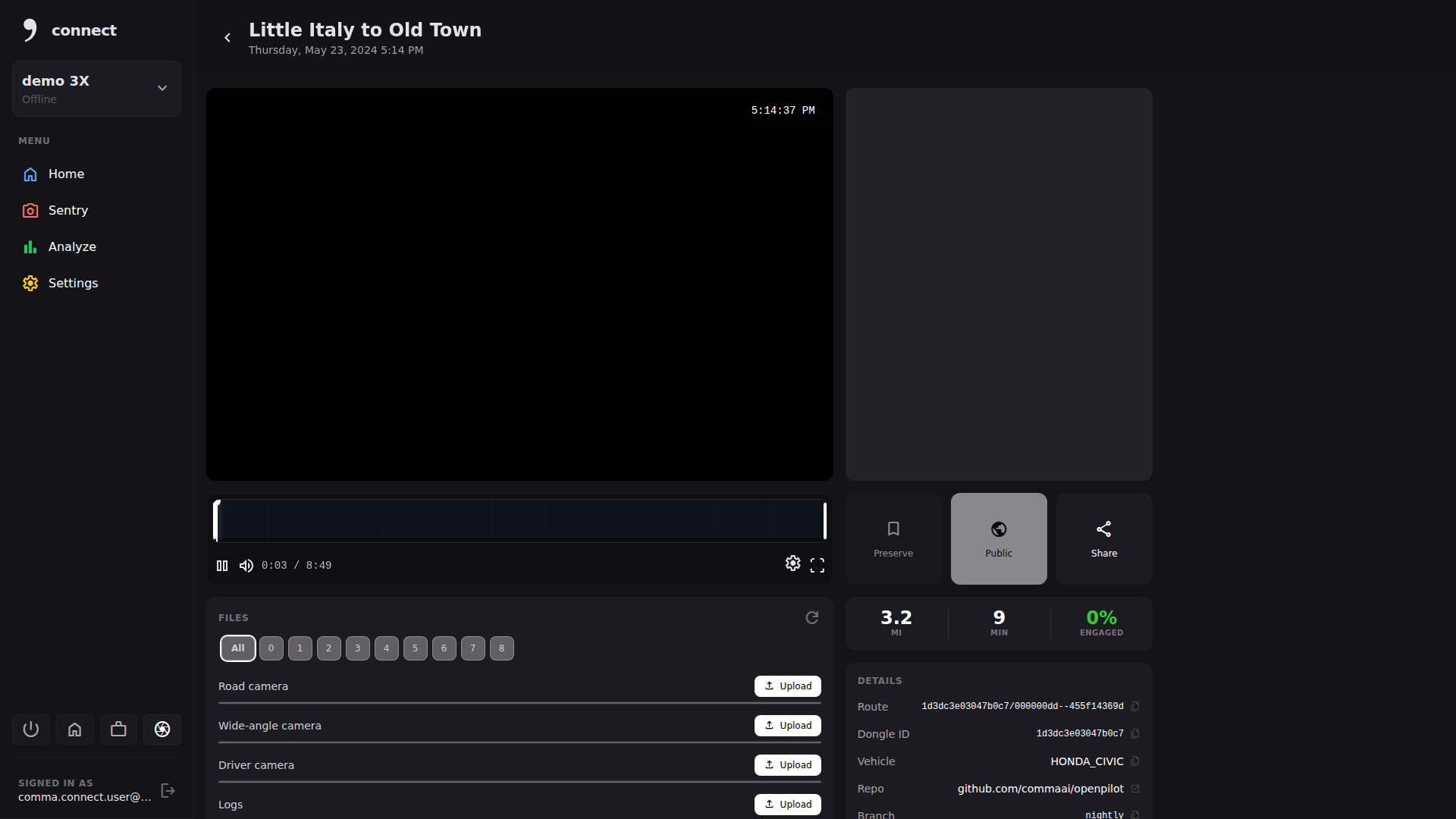Open github.com/commaai/openpilot repo link

(1040, 789)
